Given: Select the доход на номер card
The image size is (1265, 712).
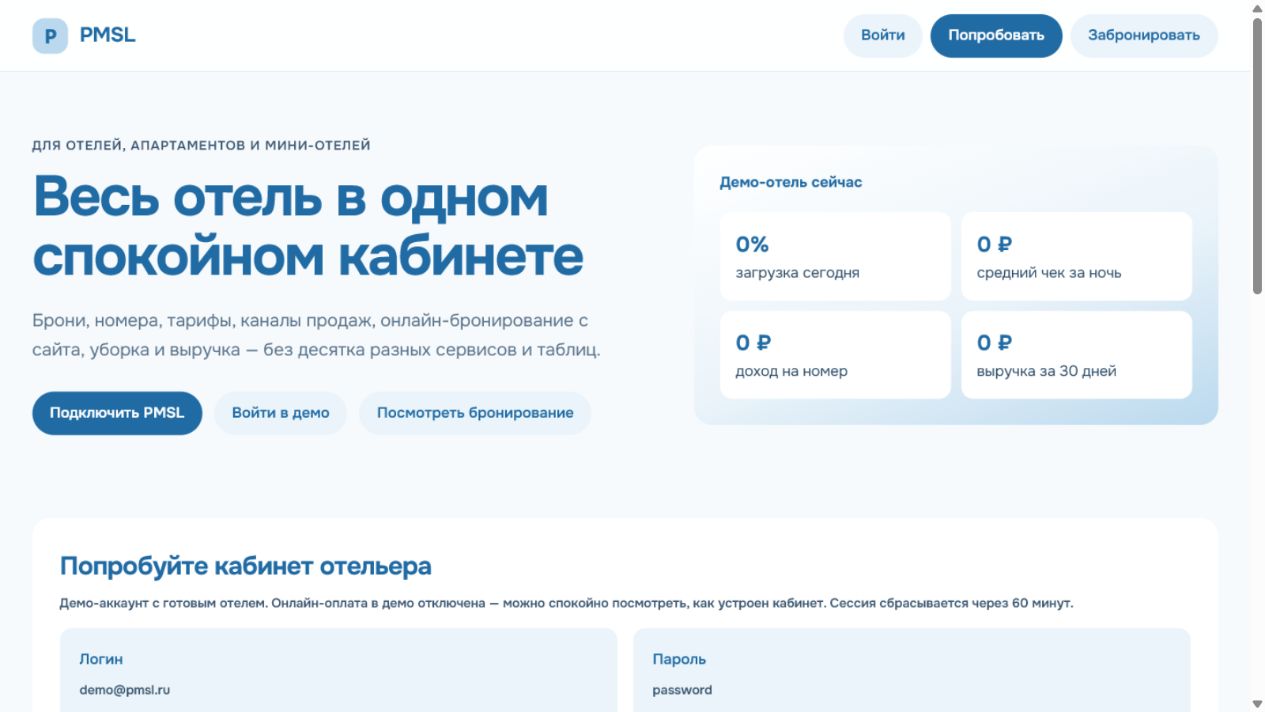Looking at the screenshot, I should click(835, 355).
